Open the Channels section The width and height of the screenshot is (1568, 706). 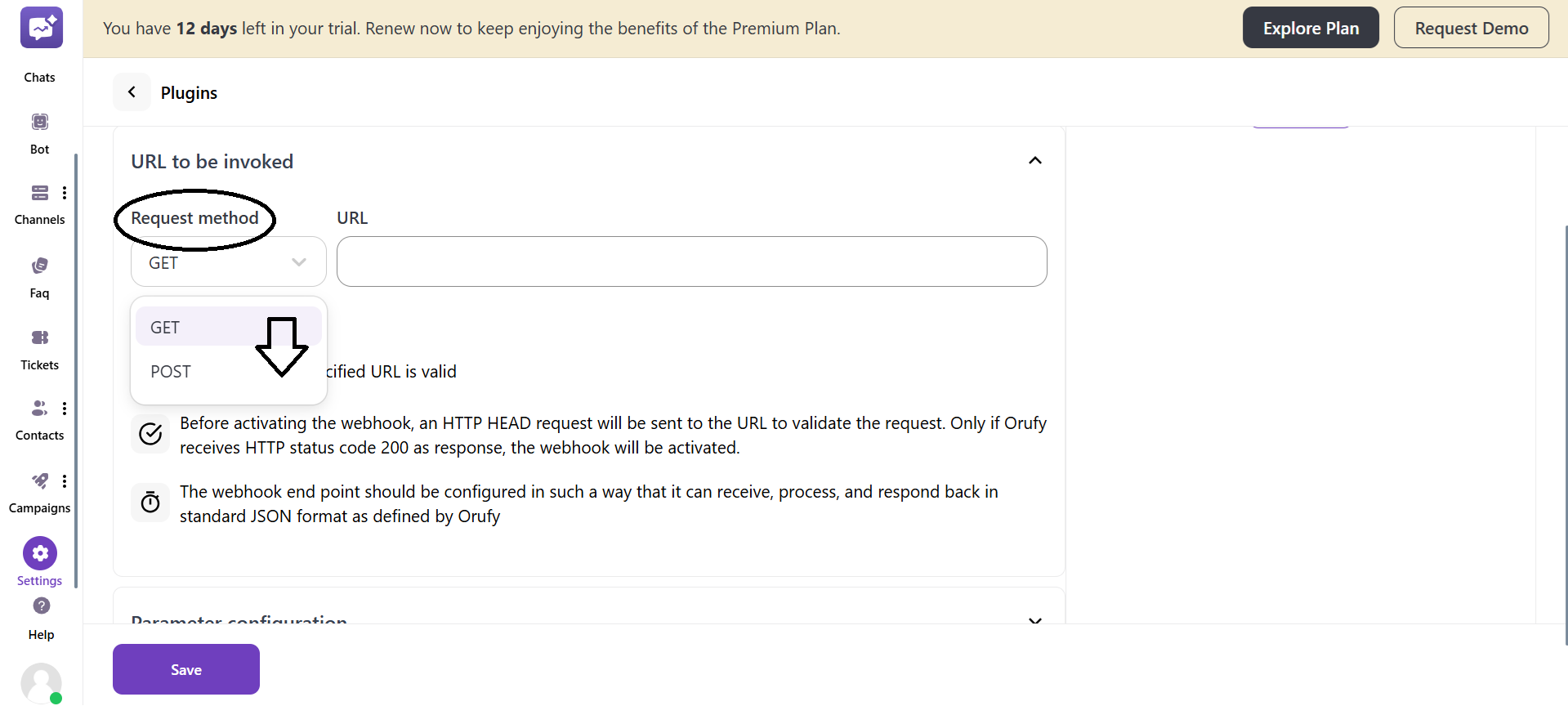39,193
